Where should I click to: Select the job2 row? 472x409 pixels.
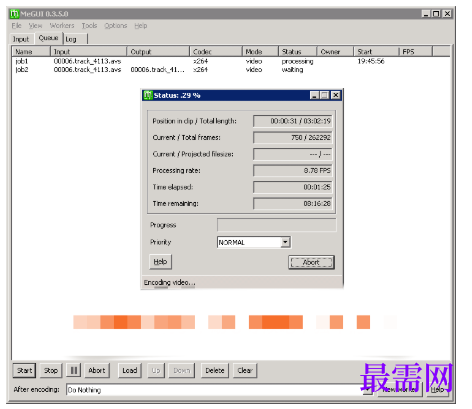pos(231,70)
